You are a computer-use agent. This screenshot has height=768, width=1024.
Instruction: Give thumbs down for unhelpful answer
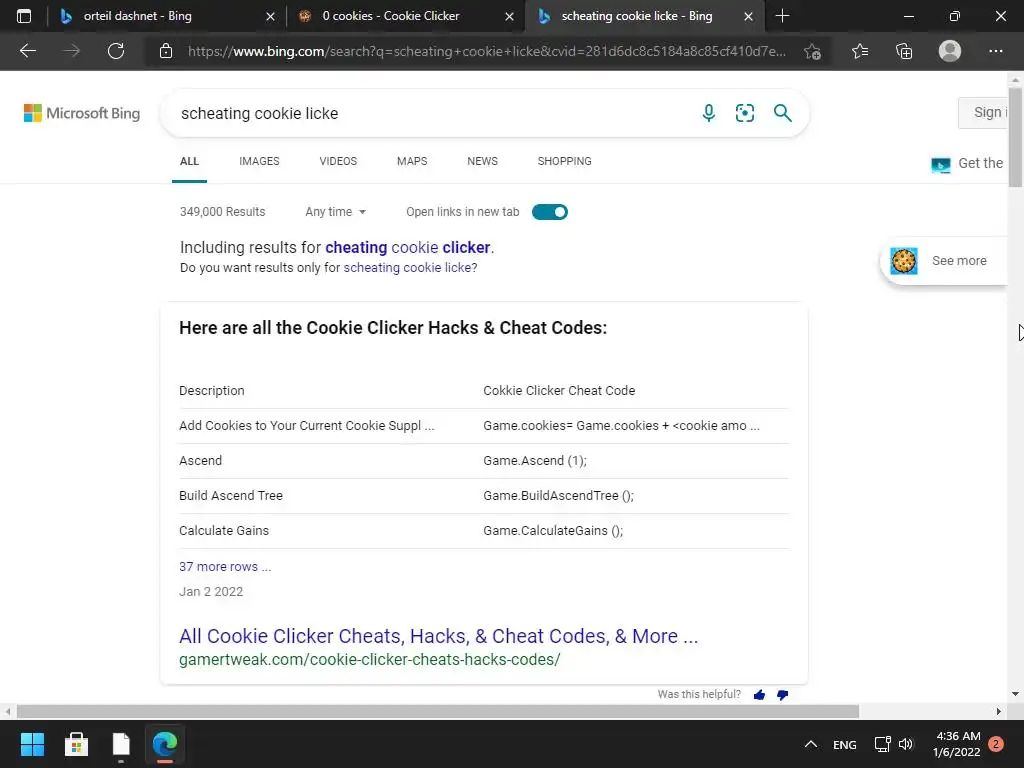tap(782, 695)
